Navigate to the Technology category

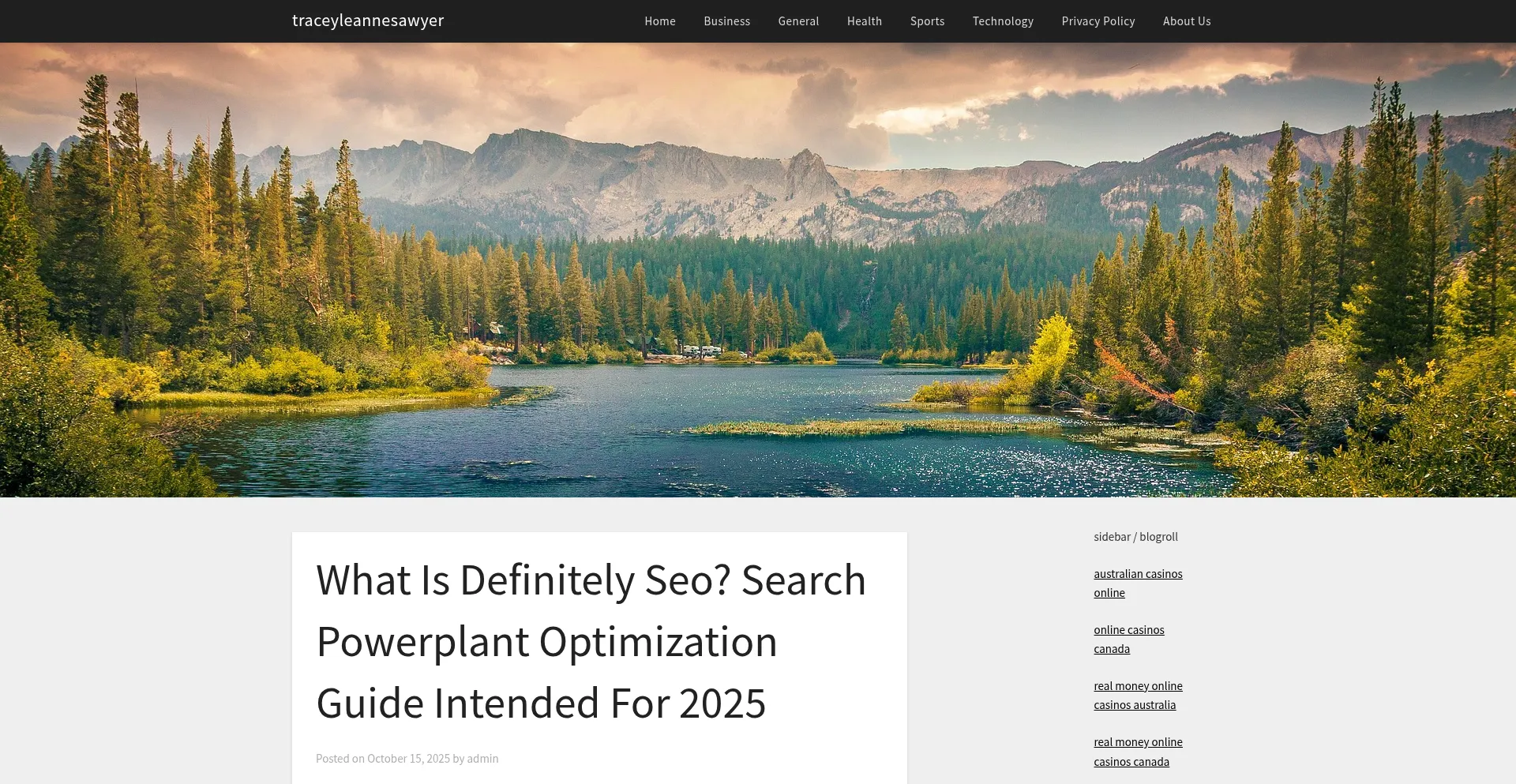pyautogui.click(x=1003, y=21)
